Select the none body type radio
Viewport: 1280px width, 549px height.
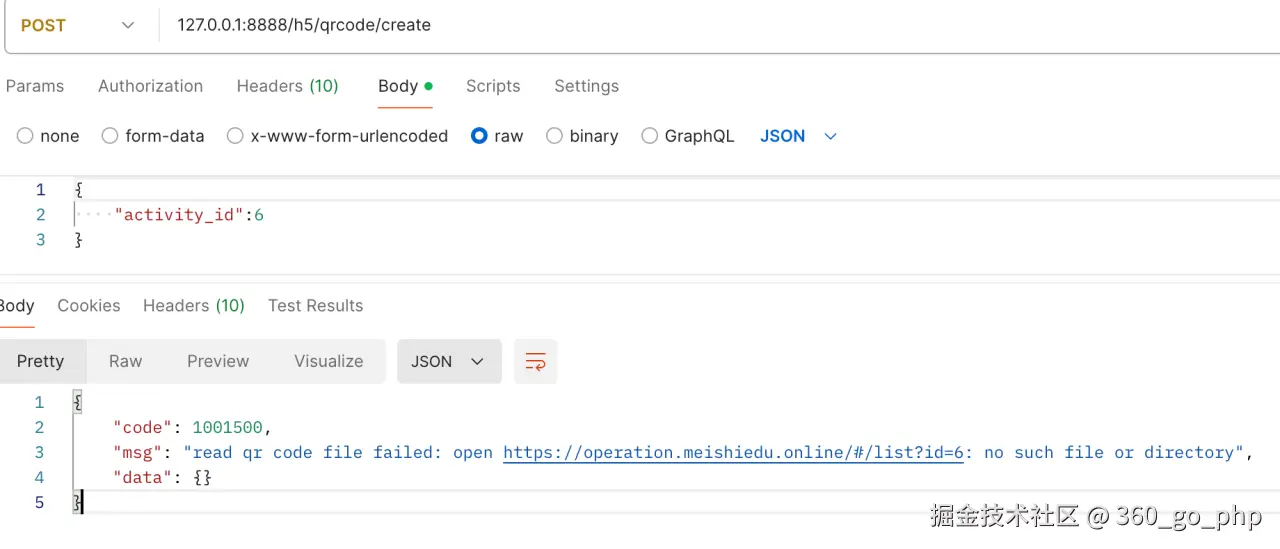[25, 136]
